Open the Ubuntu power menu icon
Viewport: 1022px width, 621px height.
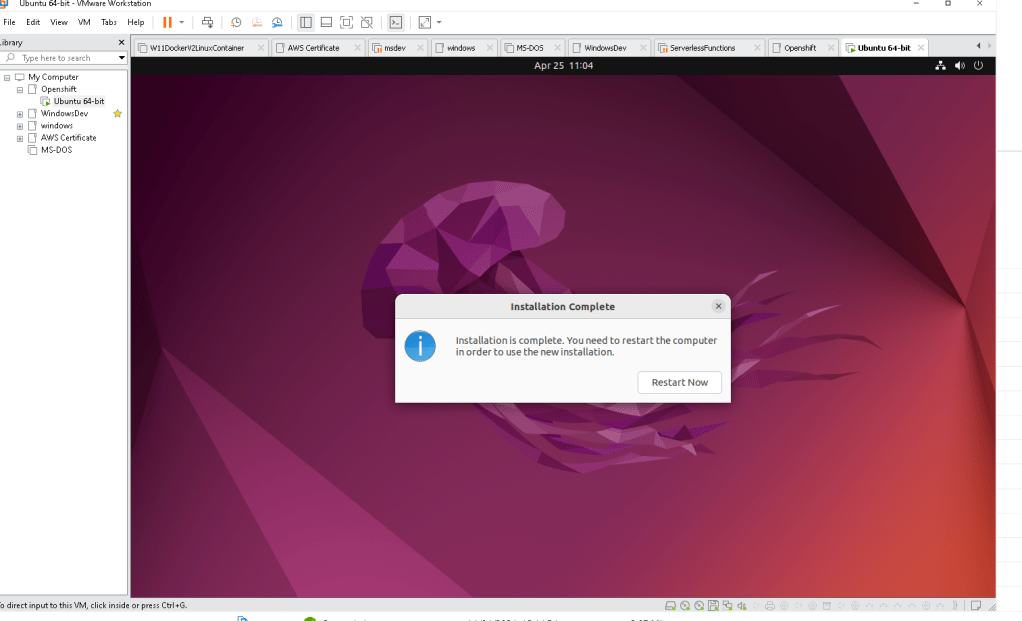[978, 65]
